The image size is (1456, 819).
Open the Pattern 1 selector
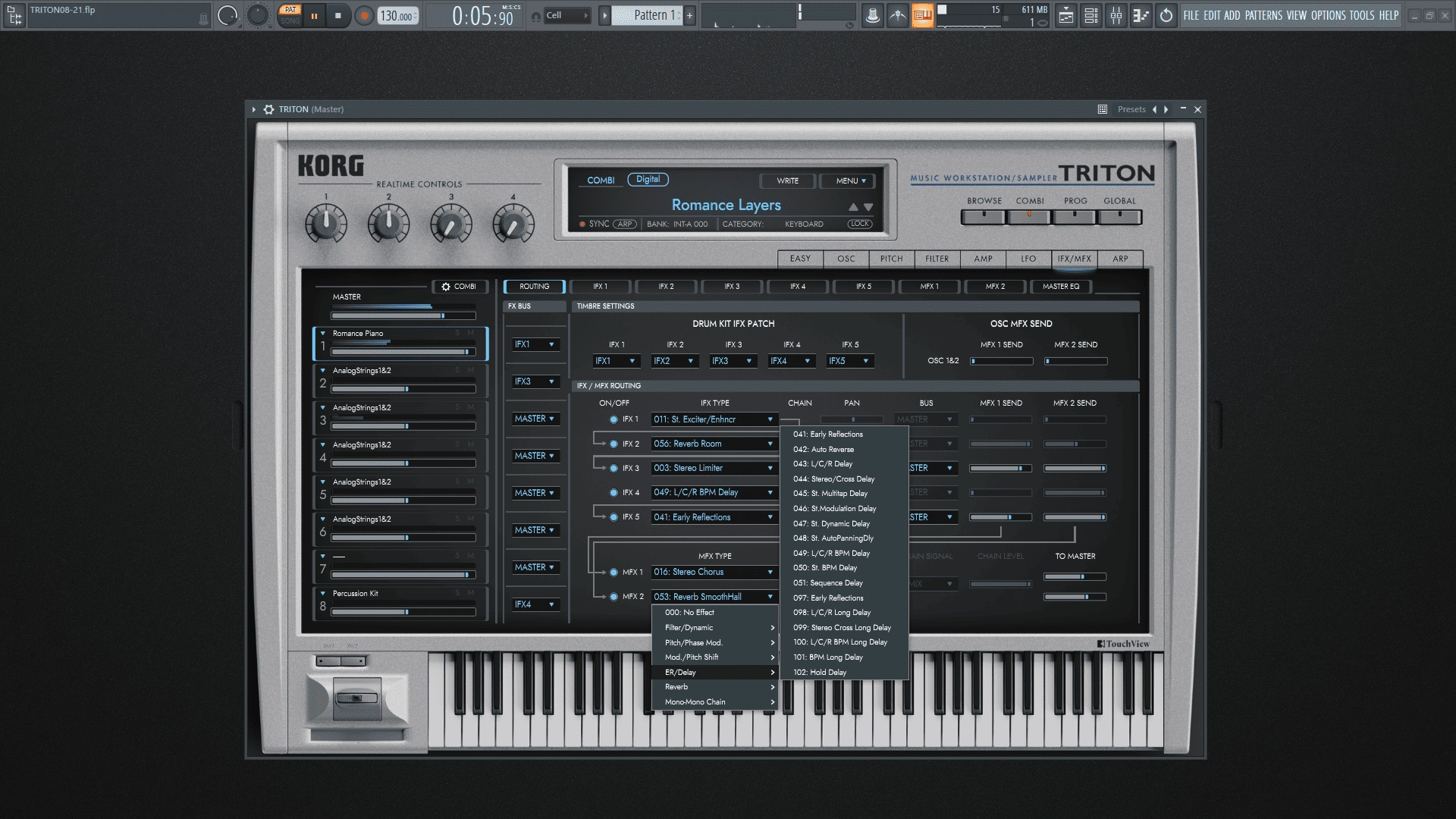click(648, 15)
